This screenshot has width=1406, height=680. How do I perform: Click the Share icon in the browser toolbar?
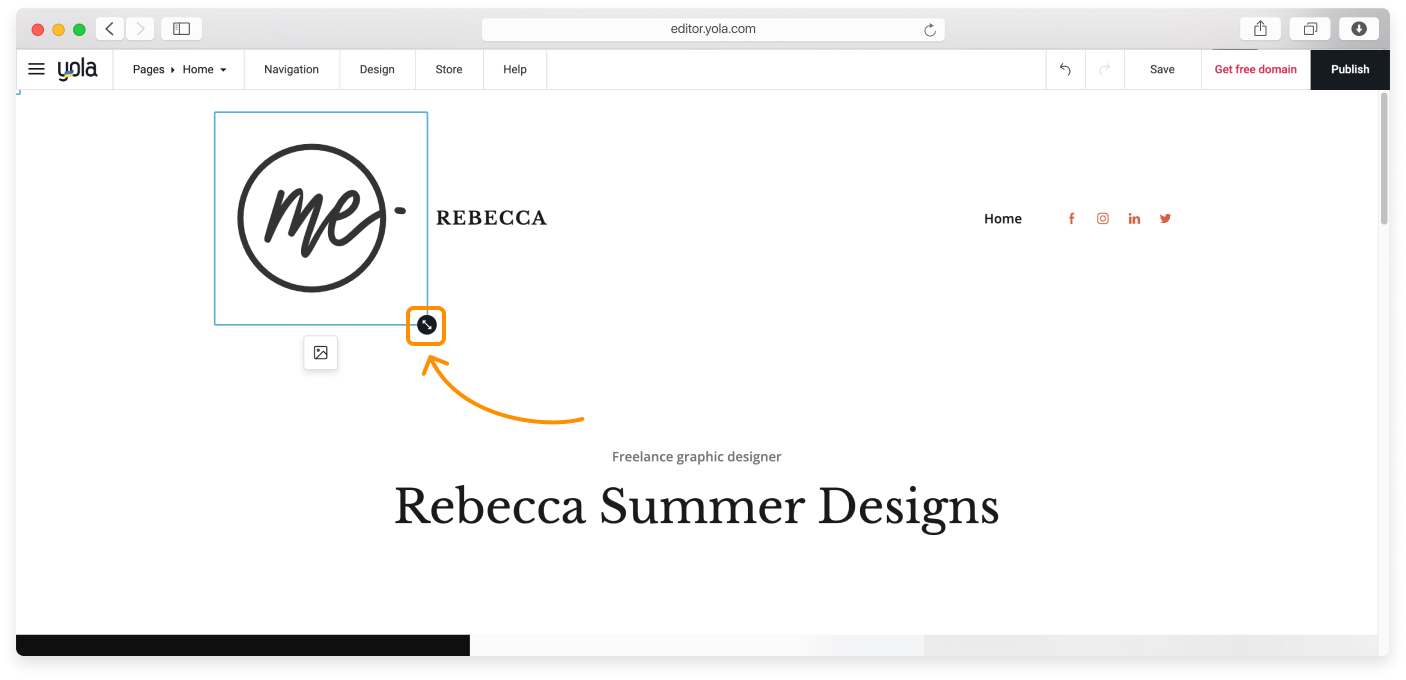coord(1260,28)
